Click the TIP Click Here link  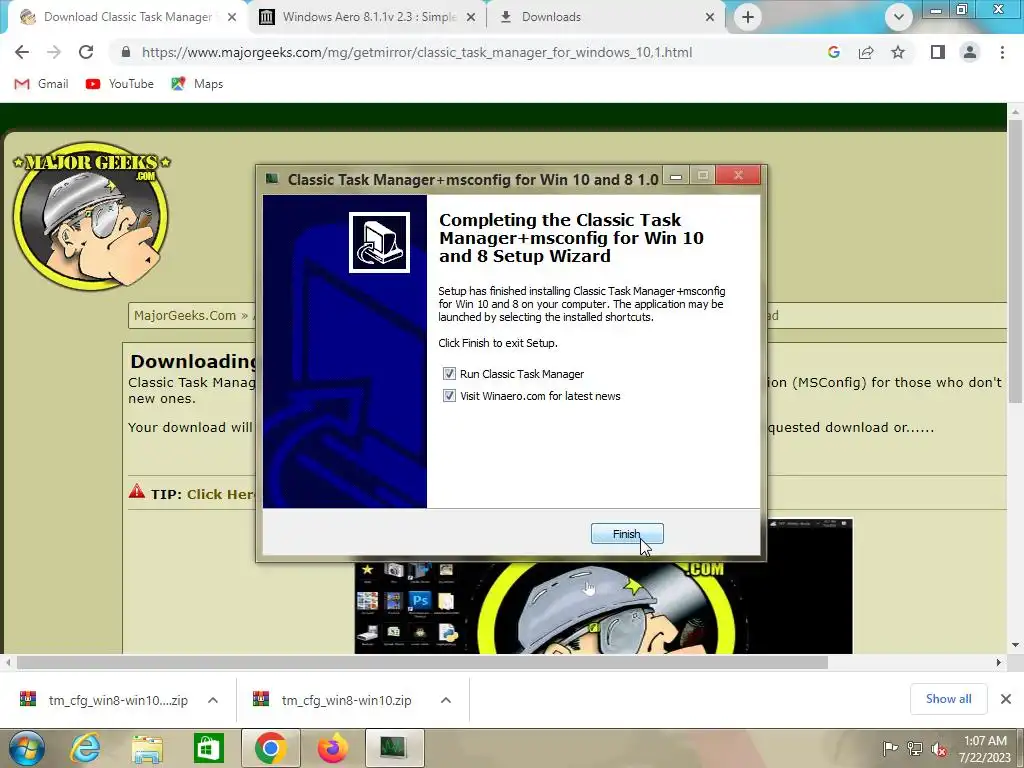[221, 494]
